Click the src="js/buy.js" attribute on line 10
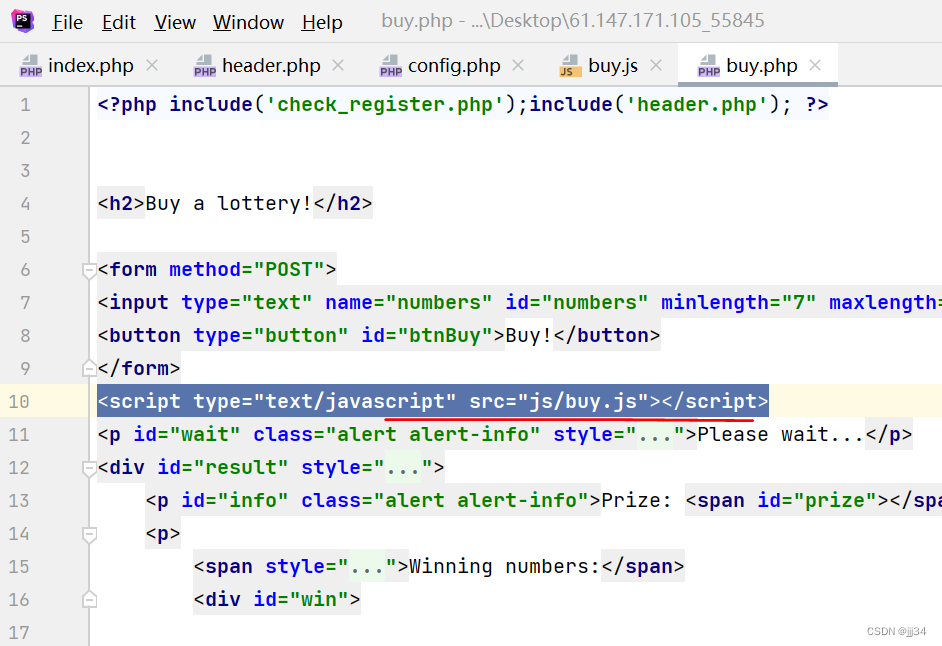The image size is (942, 646). click(x=559, y=401)
